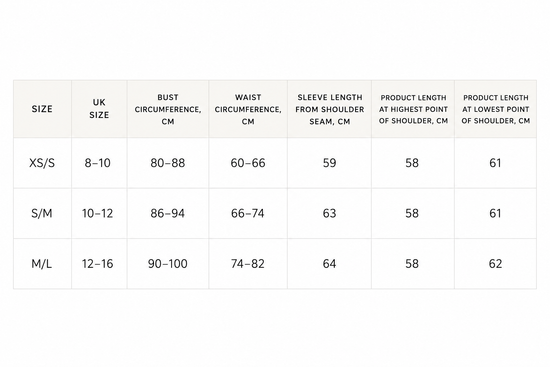Select sleeve length value 59
The height and width of the screenshot is (367, 550).
329,163
